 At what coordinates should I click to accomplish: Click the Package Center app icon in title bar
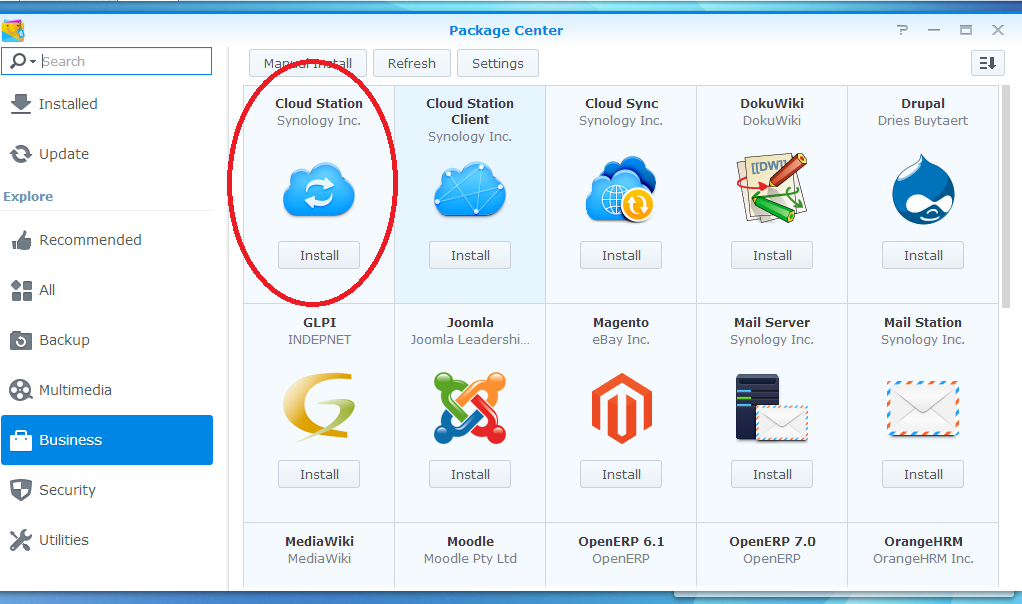pyautogui.click(x=13, y=31)
